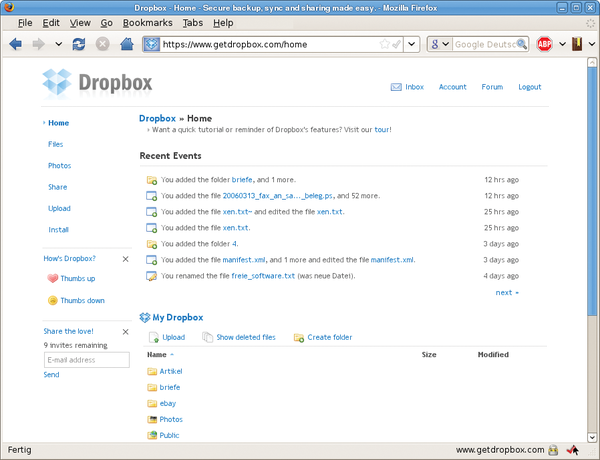Click Send to invite a friend
Viewport: 600px width, 460px height.
(51, 375)
